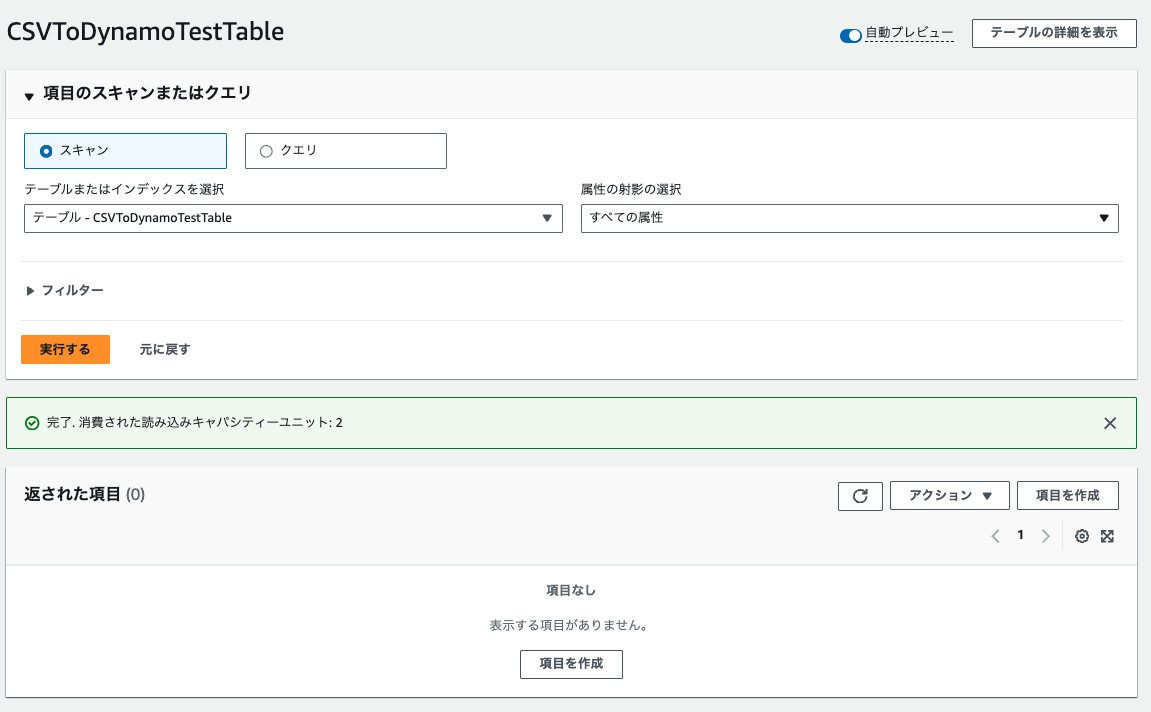Dismiss the green completion banner
The width and height of the screenshot is (1151, 712).
pyautogui.click(x=1109, y=423)
